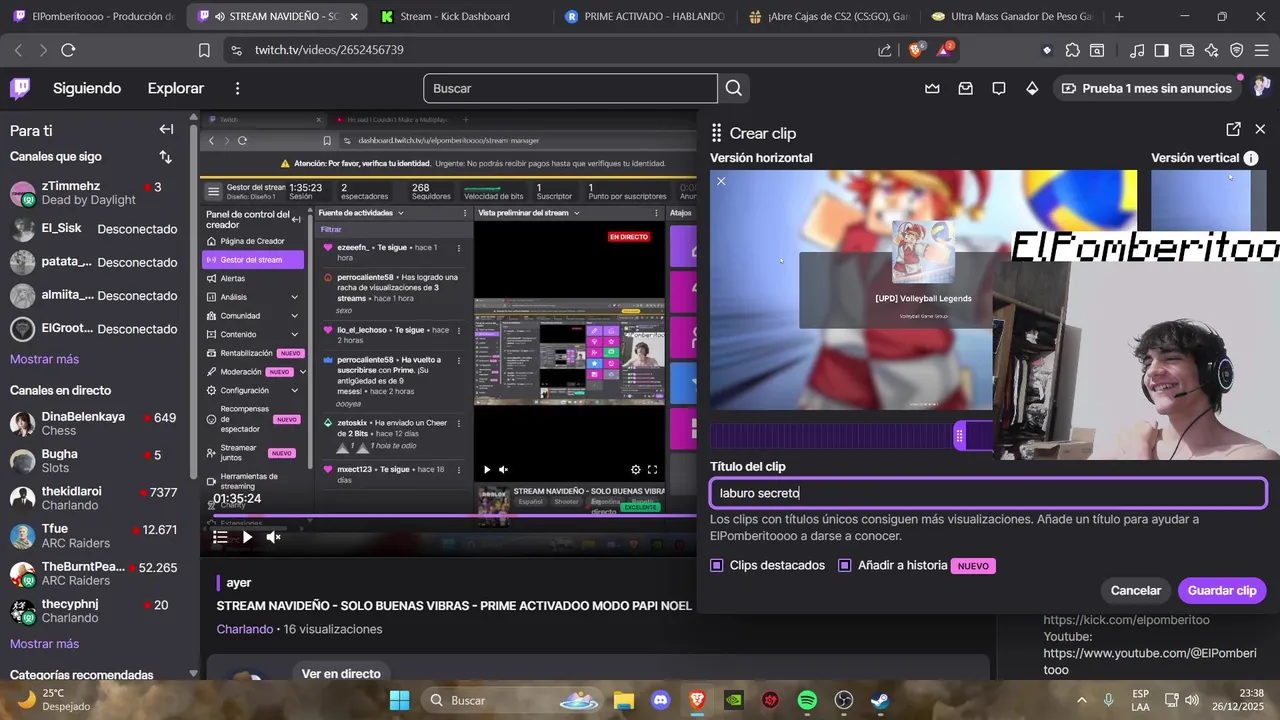Image resolution: width=1280 pixels, height=720 pixels.
Task: Play the VOD video
Action: [247, 537]
